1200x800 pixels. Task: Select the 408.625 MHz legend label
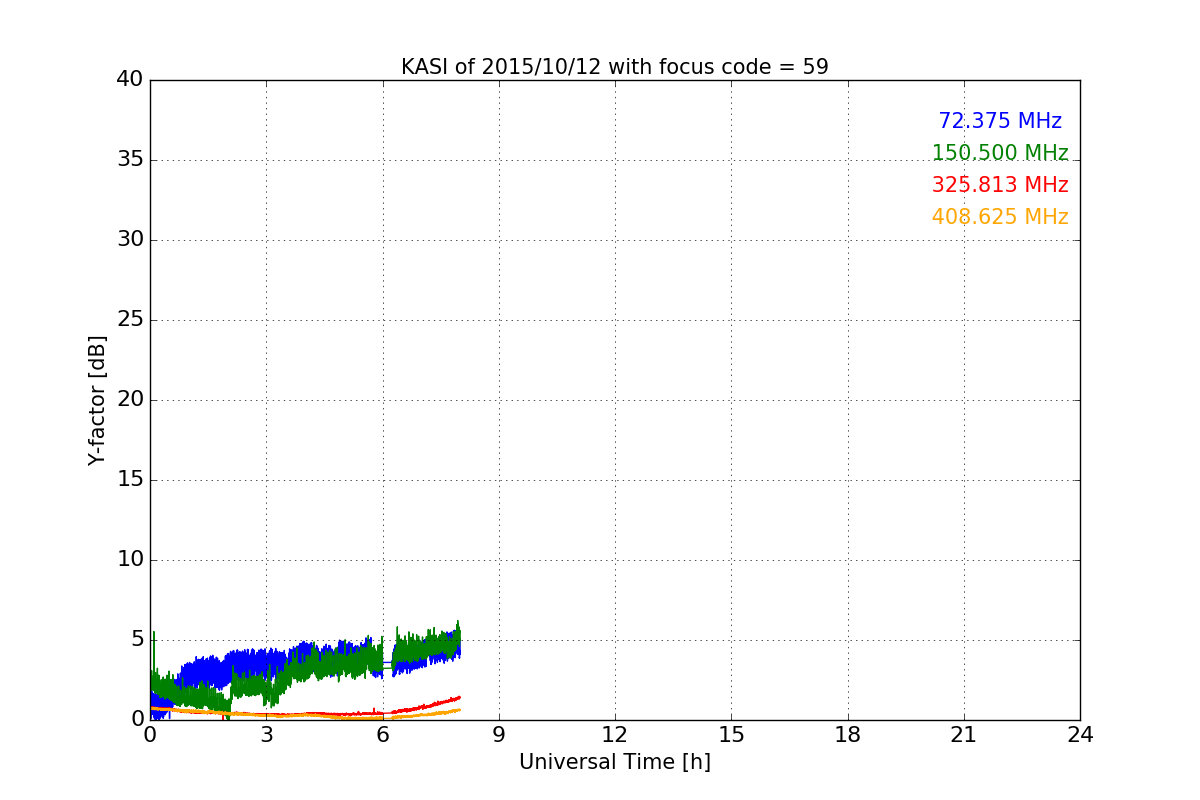coord(1000,217)
